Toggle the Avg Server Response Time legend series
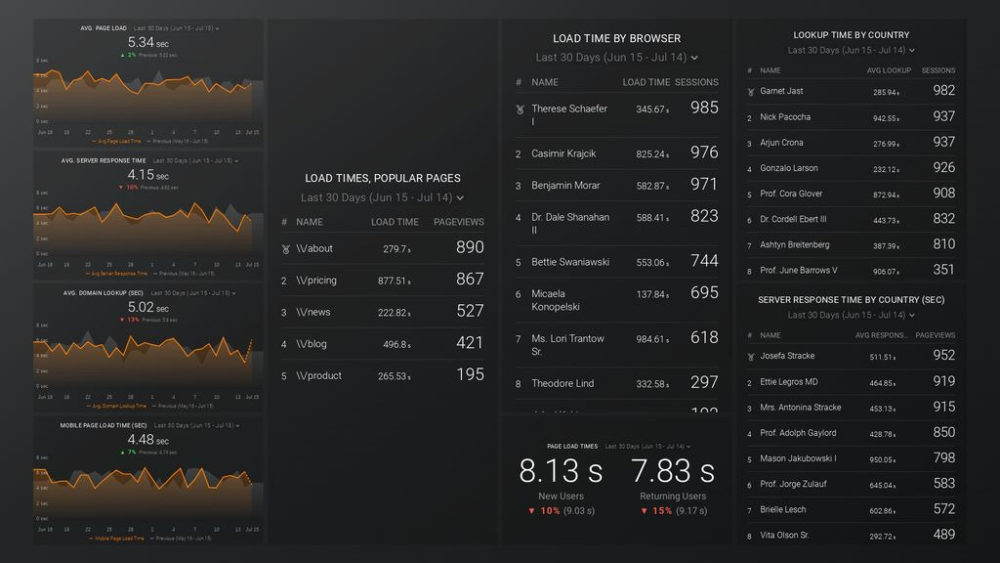Viewport: 1000px width, 563px height. (x=116, y=273)
